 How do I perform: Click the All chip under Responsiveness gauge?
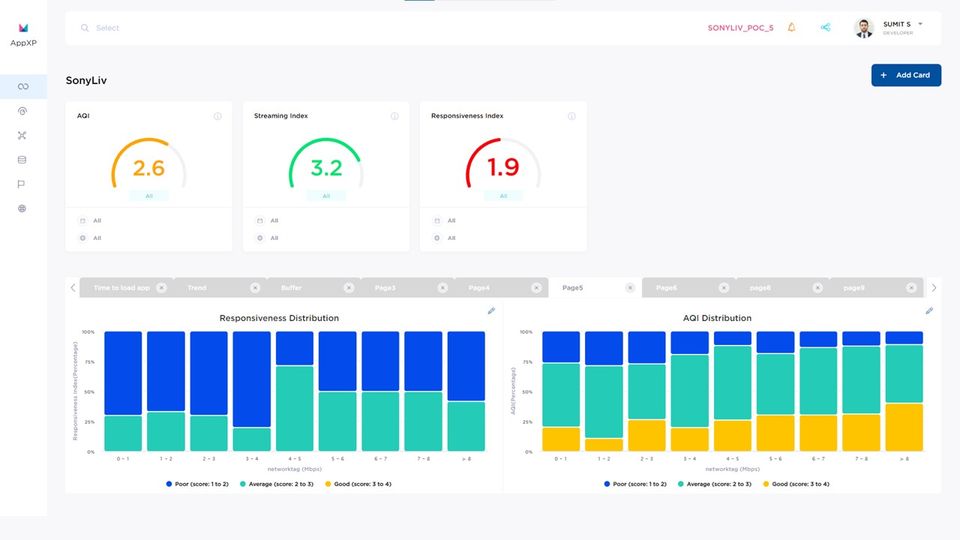[503, 196]
